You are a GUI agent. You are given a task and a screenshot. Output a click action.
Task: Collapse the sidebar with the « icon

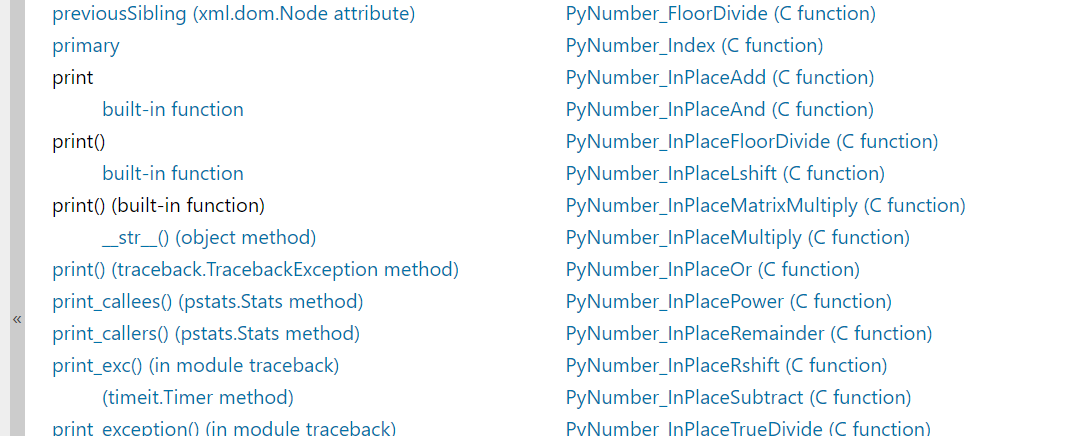[x=17, y=319]
